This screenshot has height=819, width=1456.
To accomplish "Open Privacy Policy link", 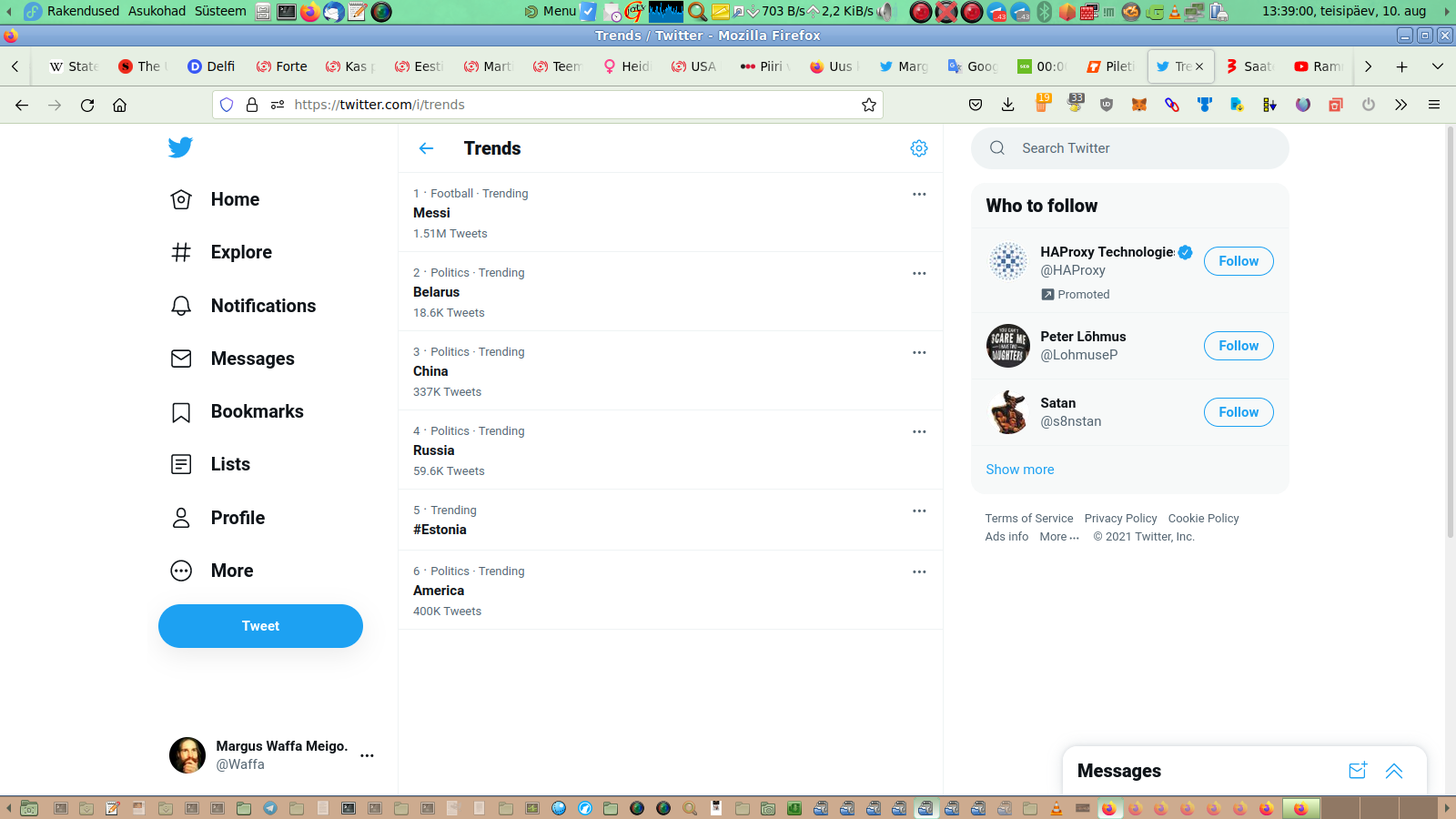I will [x=1120, y=519].
